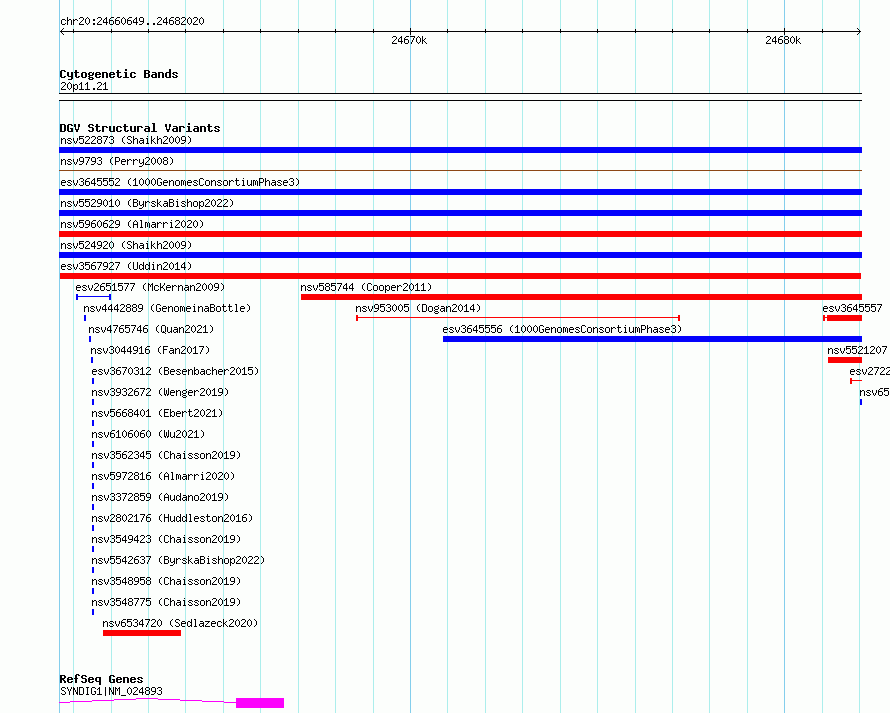Click the red bar under esv3645557
Viewport: 890px width, 713px height.
click(x=843, y=318)
